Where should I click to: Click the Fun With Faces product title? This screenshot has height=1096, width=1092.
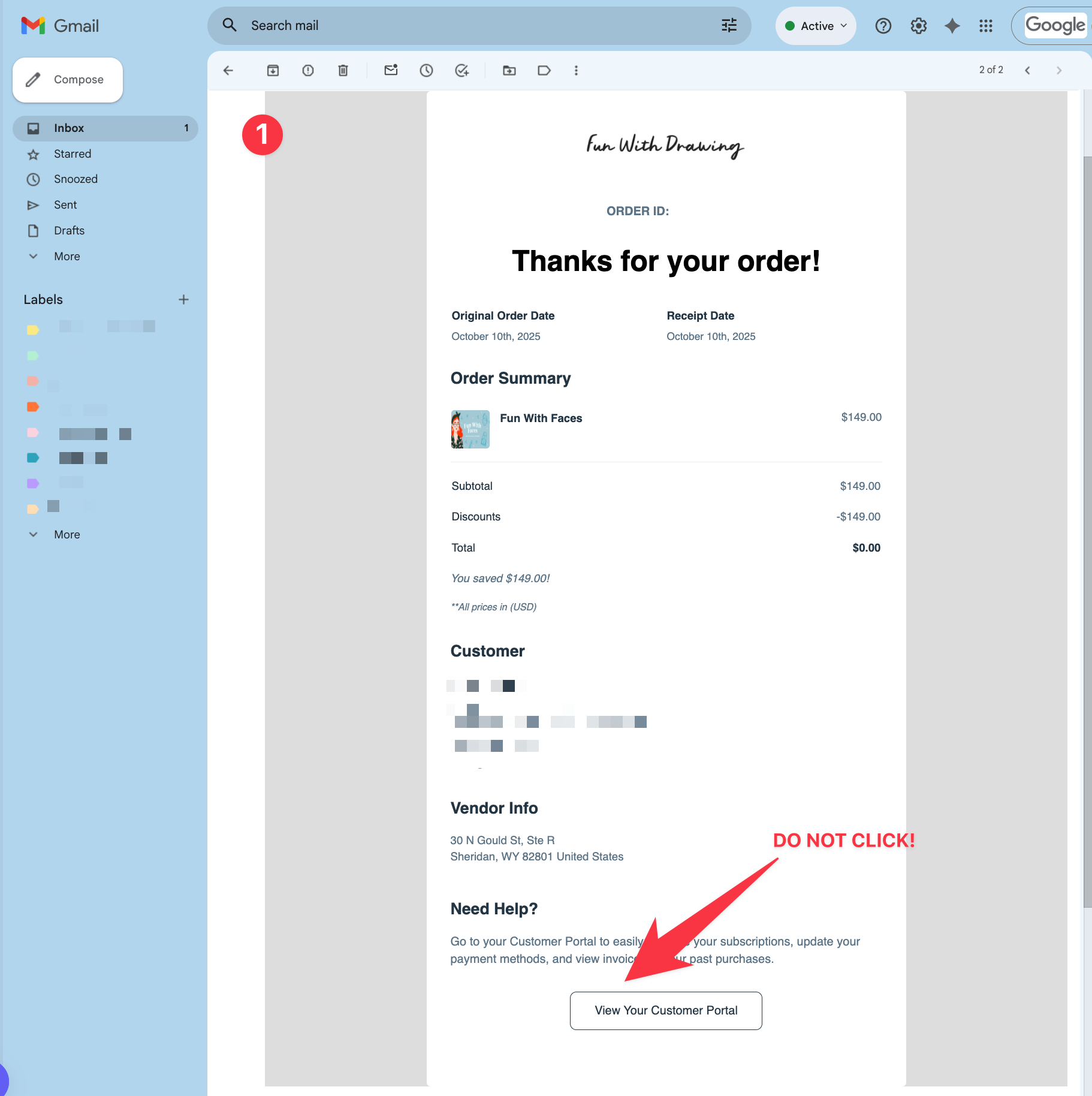(541, 418)
